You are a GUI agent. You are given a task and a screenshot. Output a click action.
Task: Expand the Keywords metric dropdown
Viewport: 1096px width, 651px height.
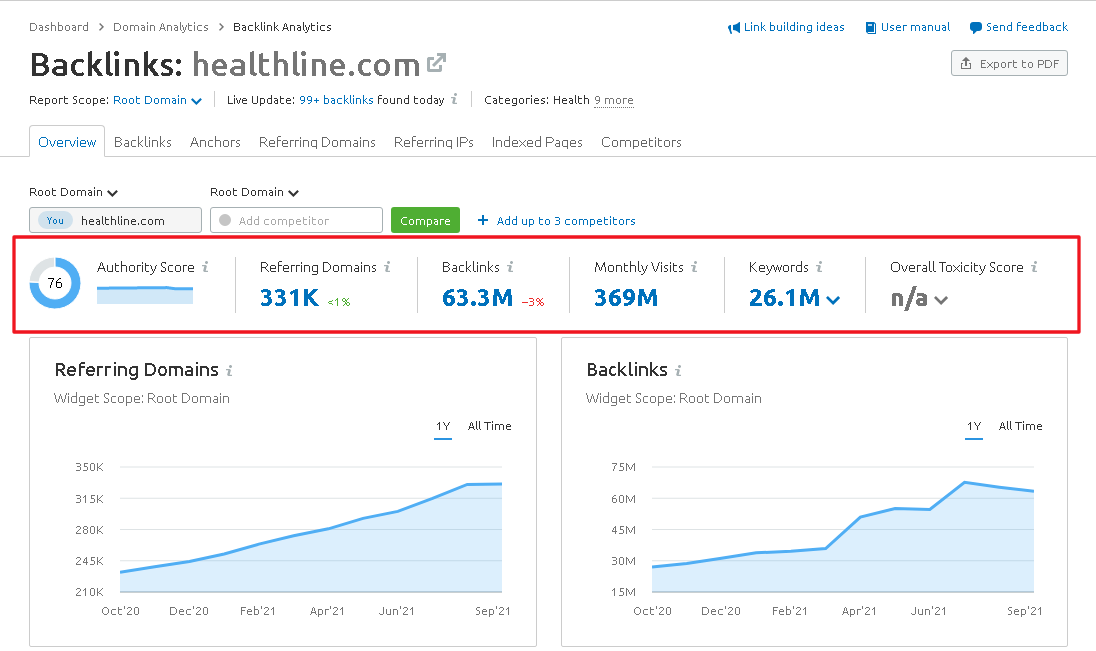click(831, 298)
